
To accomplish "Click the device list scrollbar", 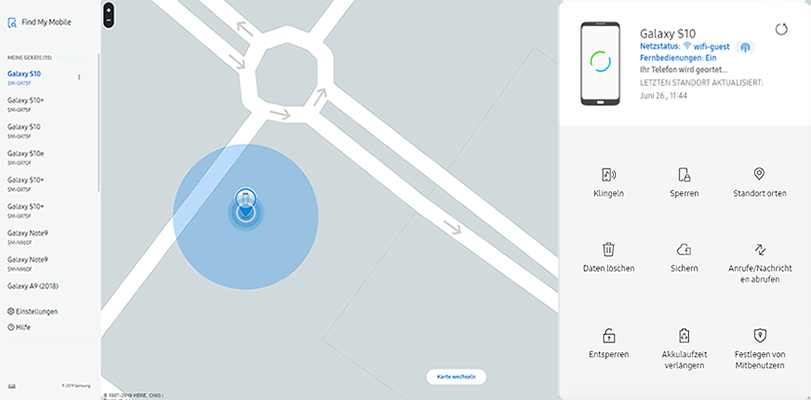I will click(99, 123).
